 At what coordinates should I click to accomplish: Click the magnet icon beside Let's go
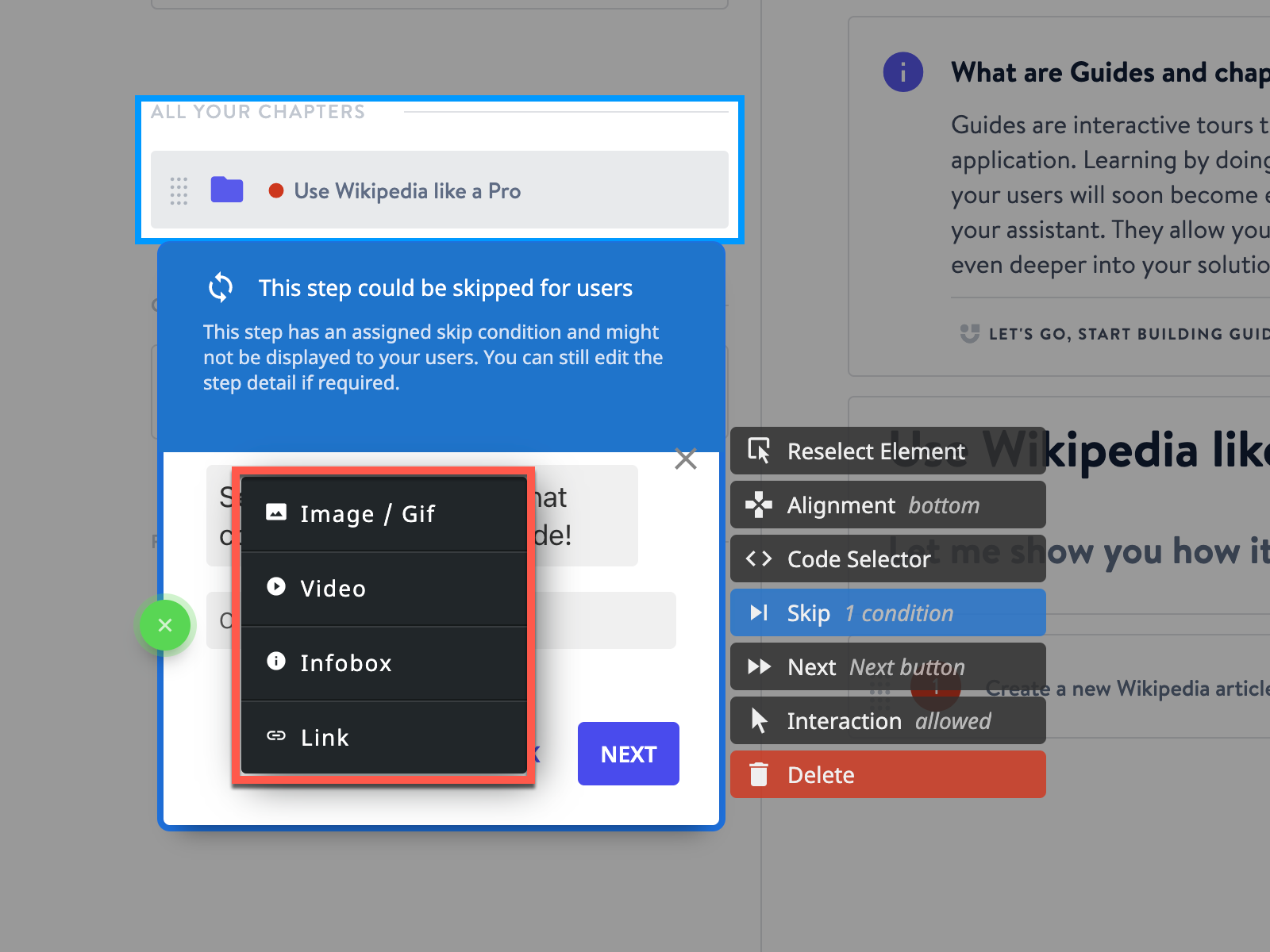point(969,333)
